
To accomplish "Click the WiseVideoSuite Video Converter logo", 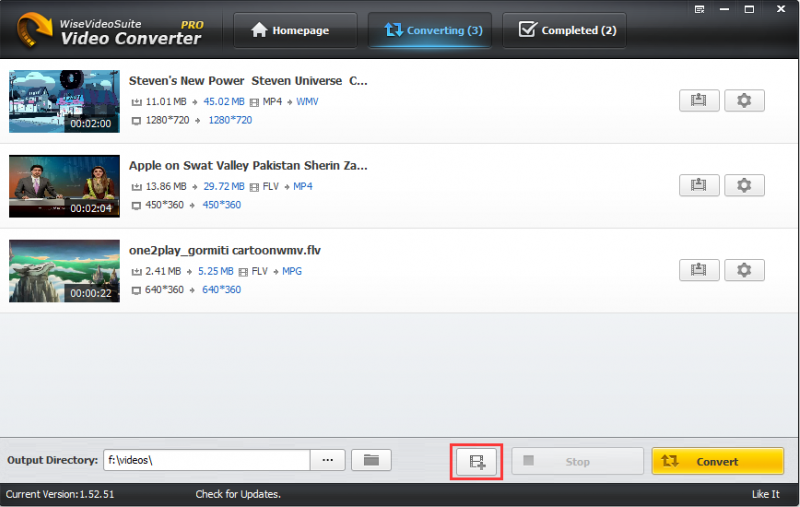I will click(110, 30).
